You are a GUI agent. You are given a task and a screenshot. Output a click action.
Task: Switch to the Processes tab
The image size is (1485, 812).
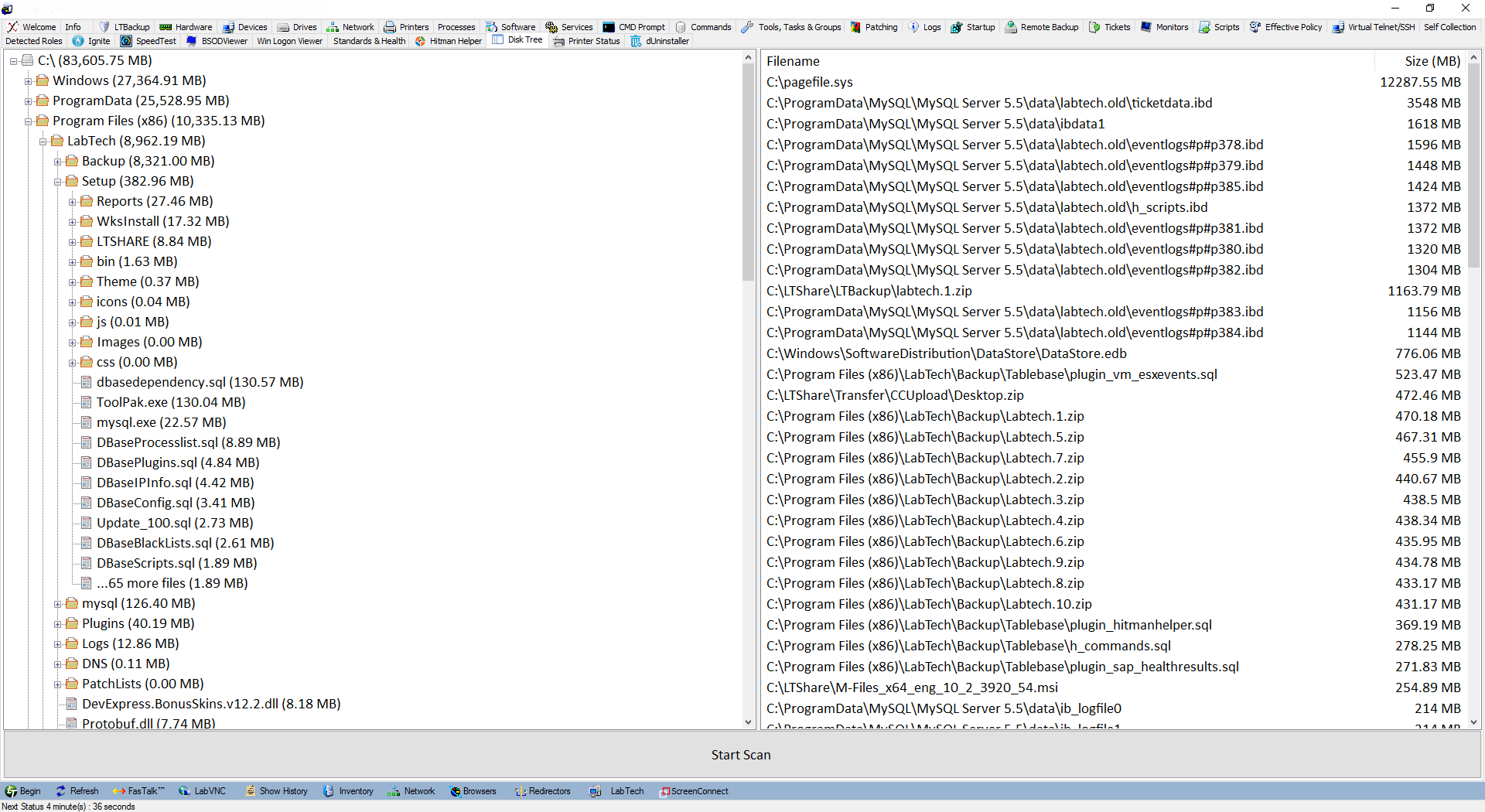tap(456, 27)
